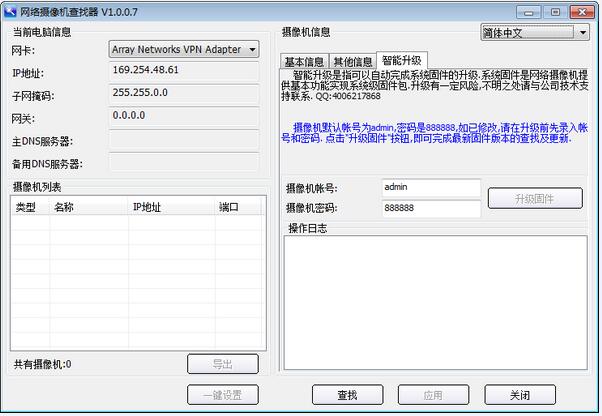This screenshot has width=602, height=416.
Task: Switch to the 其他信息 tab
Action: tap(353, 61)
